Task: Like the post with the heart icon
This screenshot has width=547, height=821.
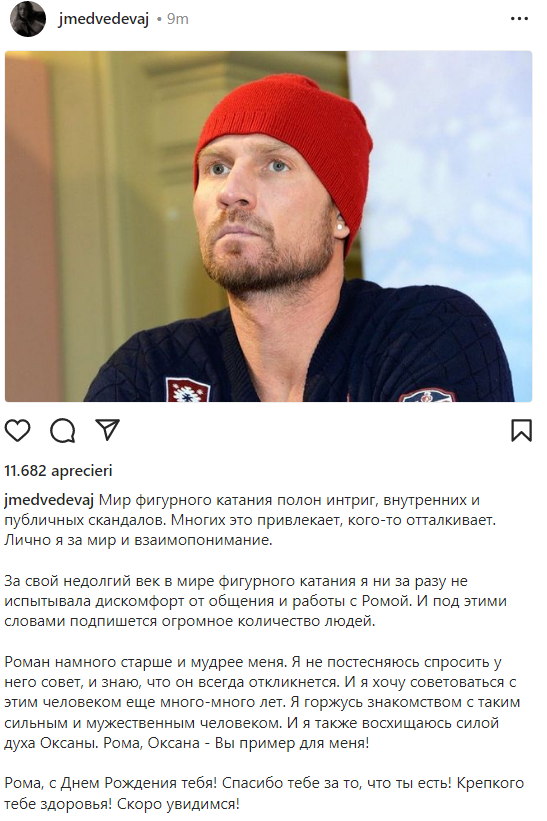Action: (17, 430)
